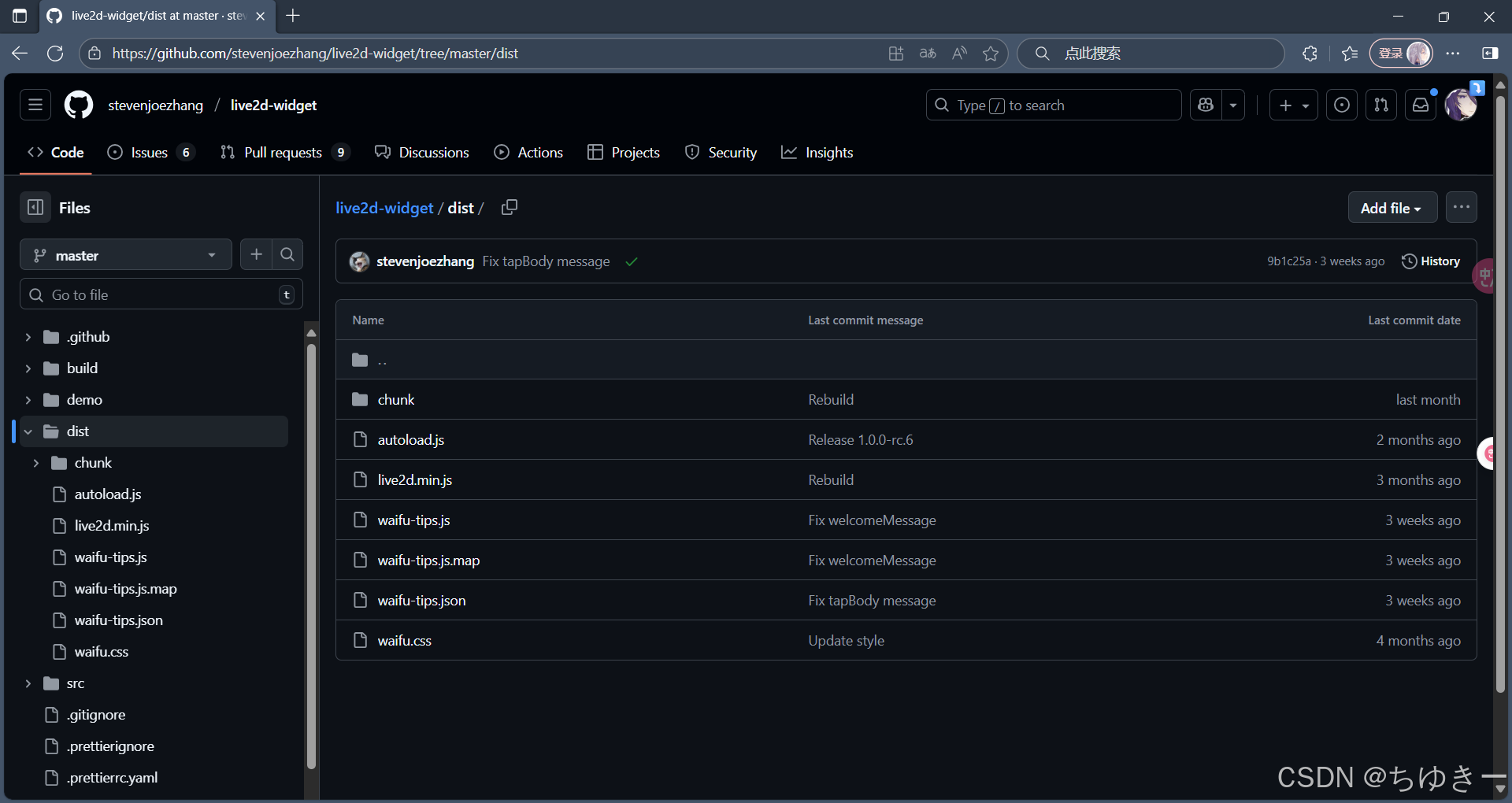Image resolution: width=1512 pixels, height=803 pixels.
Task: Expand the .github folder in the tree
Action: (x=28, y=337)
